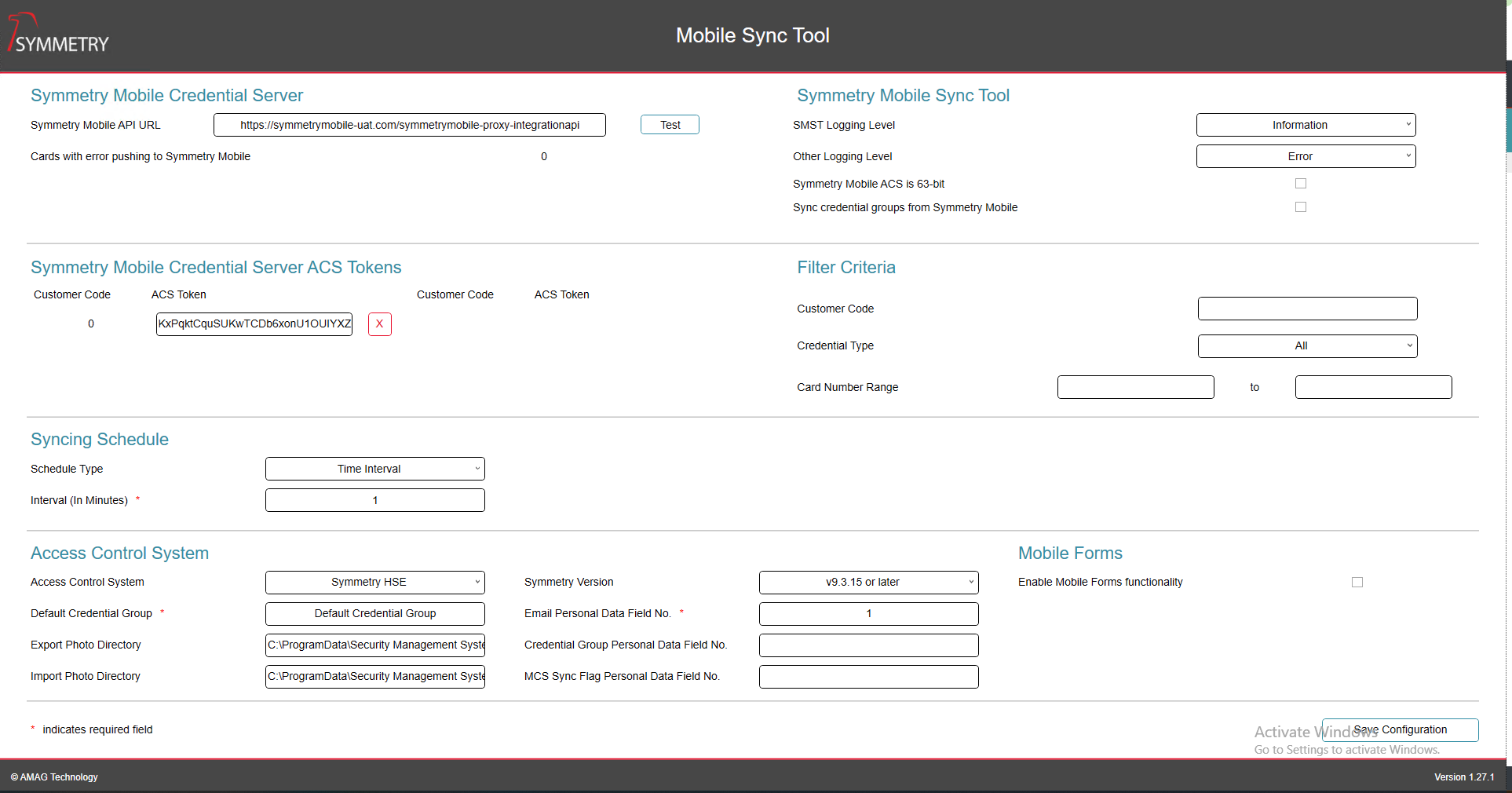Screen dimensions: 1512x793
Task: Click 'Version 1.27.1' text in footer
Action: [1465, 777]
